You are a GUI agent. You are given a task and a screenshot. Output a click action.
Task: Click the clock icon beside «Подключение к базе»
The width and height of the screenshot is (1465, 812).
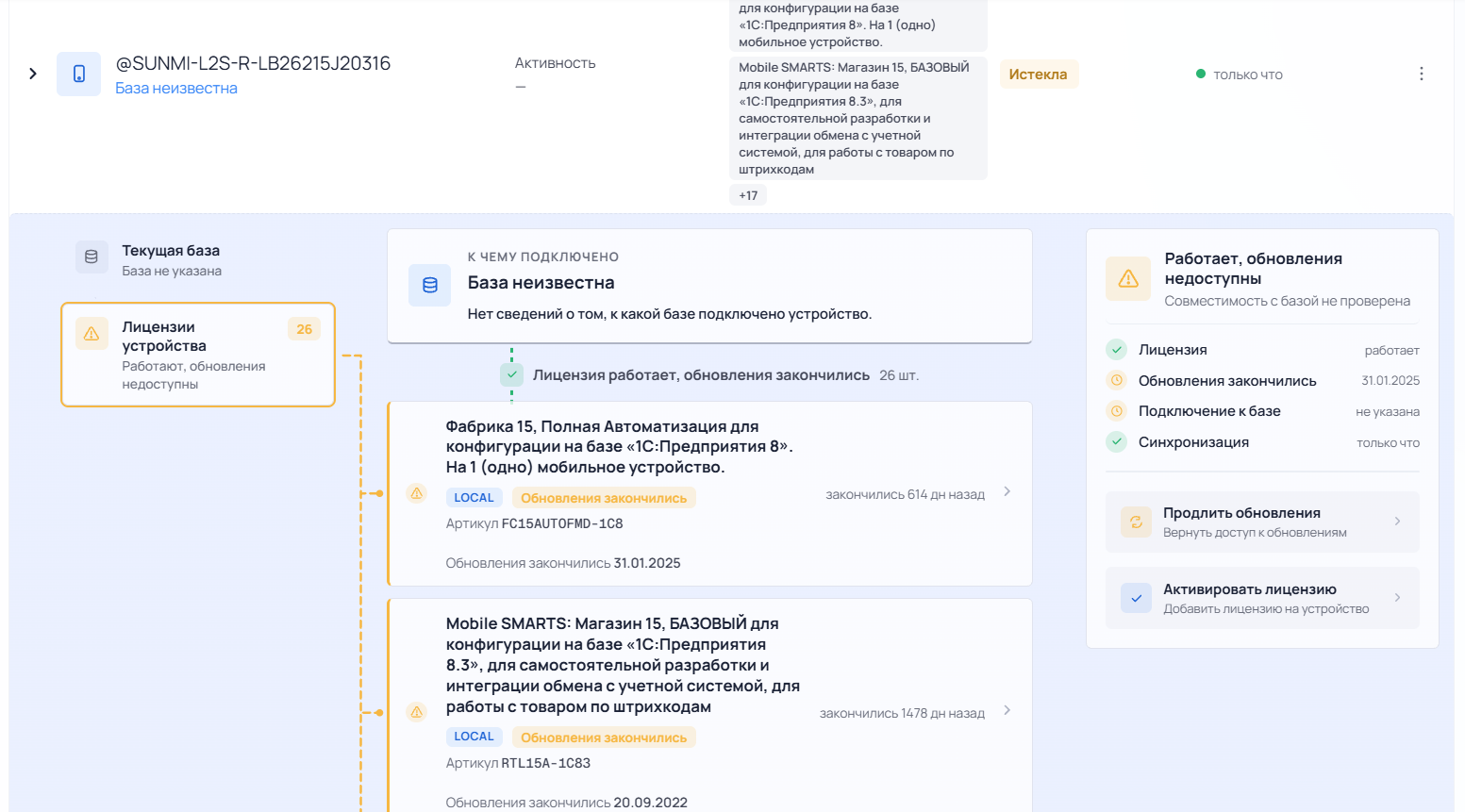pos(1117,411)
